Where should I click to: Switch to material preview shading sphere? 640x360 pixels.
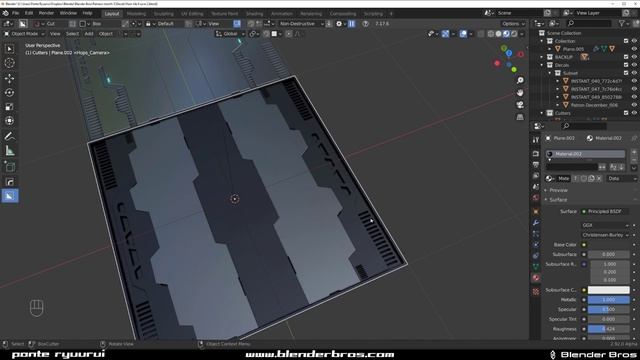click(x=506, y=34)
